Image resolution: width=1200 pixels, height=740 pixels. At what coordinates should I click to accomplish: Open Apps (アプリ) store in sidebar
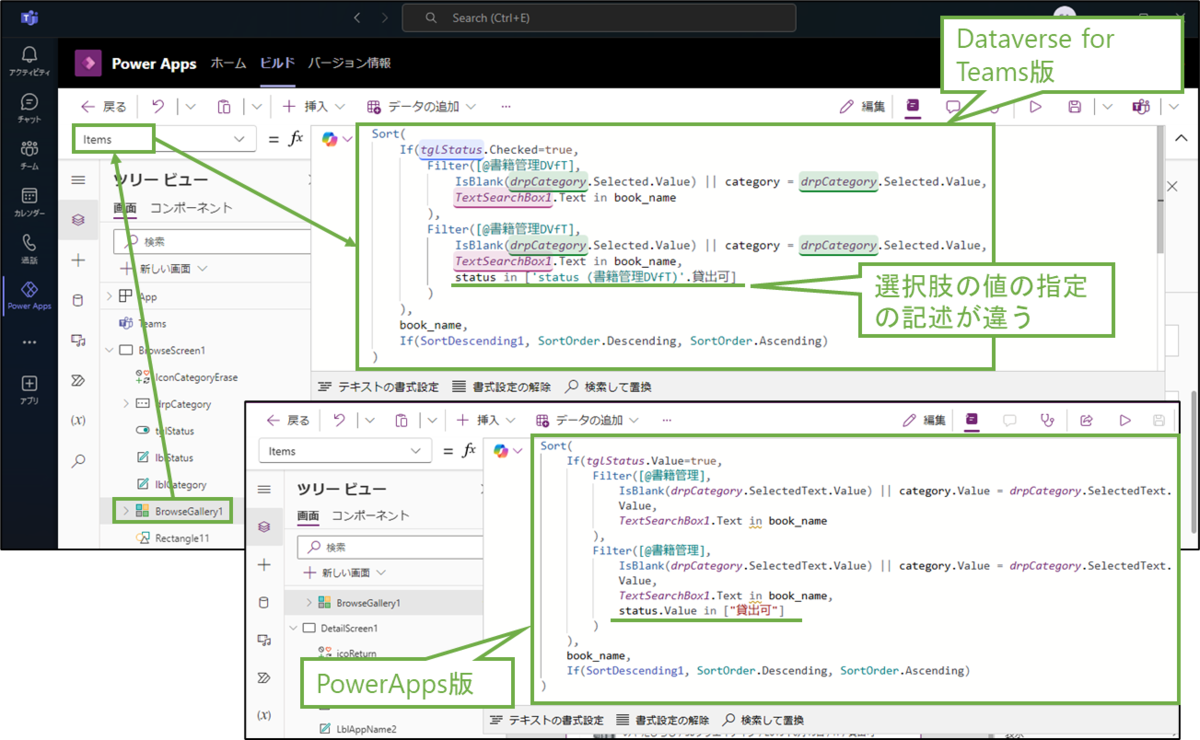tap(29, 389)
